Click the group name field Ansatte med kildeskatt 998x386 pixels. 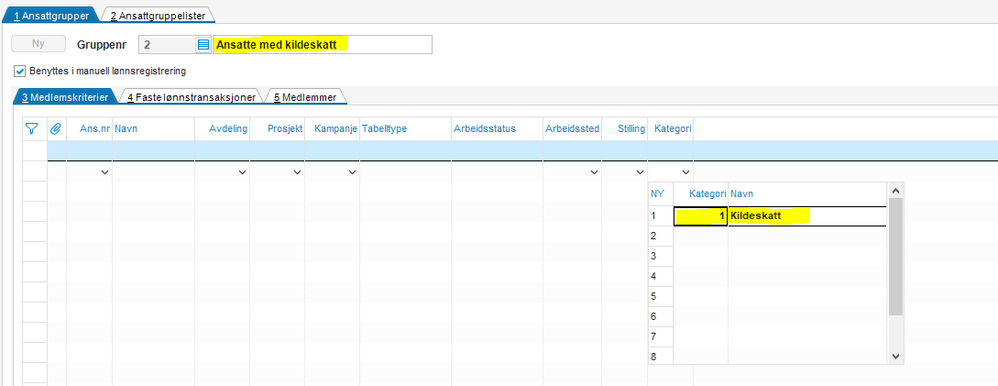(x=323, y=45)
